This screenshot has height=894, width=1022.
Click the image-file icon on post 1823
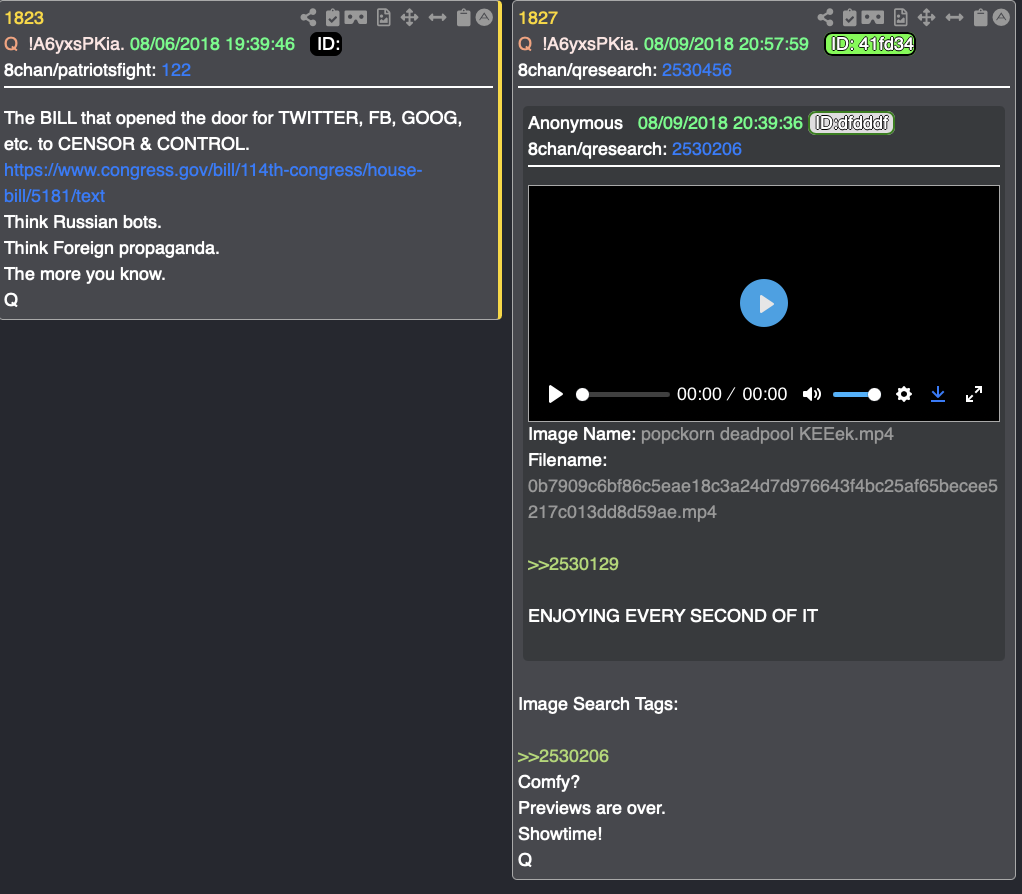point(384,18)
